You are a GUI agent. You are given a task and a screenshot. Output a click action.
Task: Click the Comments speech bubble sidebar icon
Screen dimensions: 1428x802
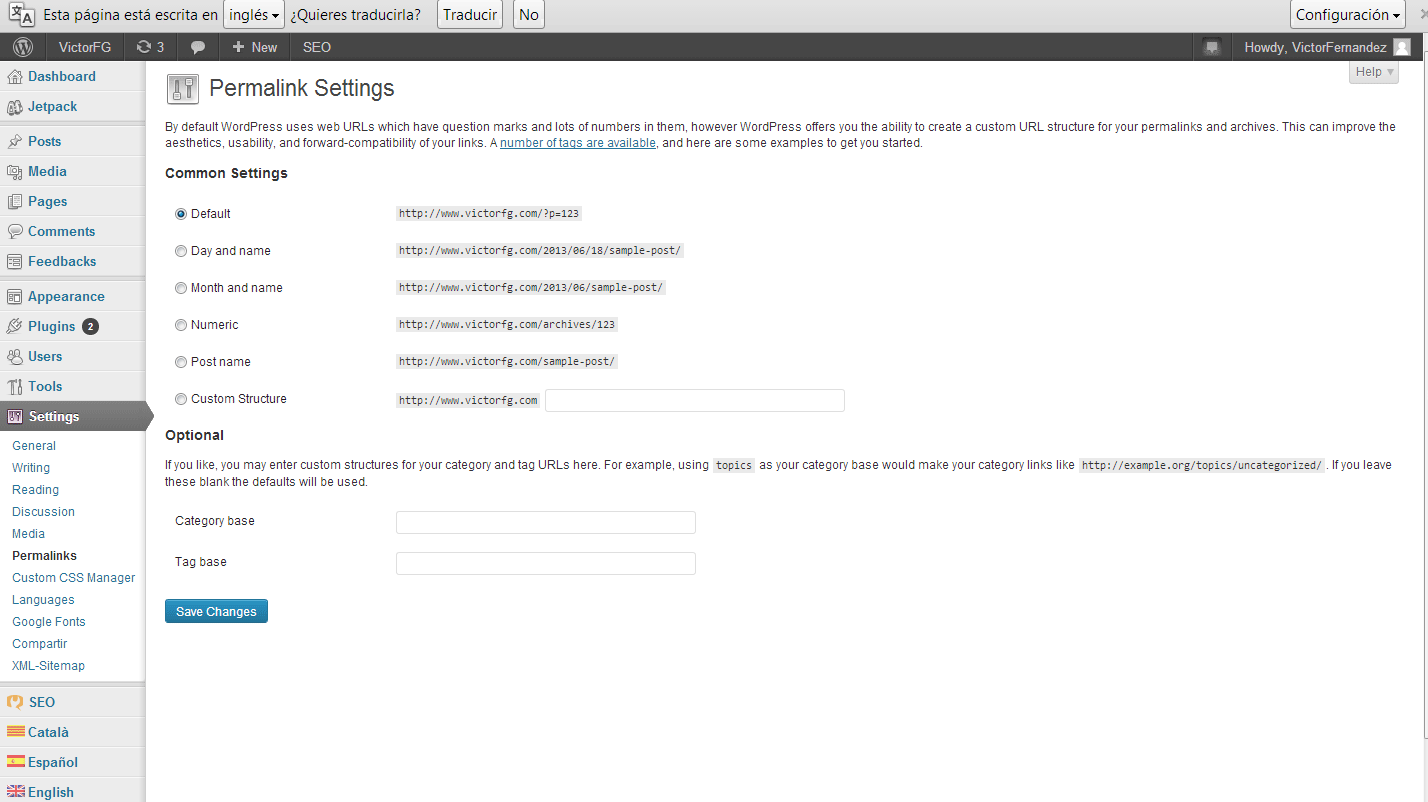coord(15,232)
